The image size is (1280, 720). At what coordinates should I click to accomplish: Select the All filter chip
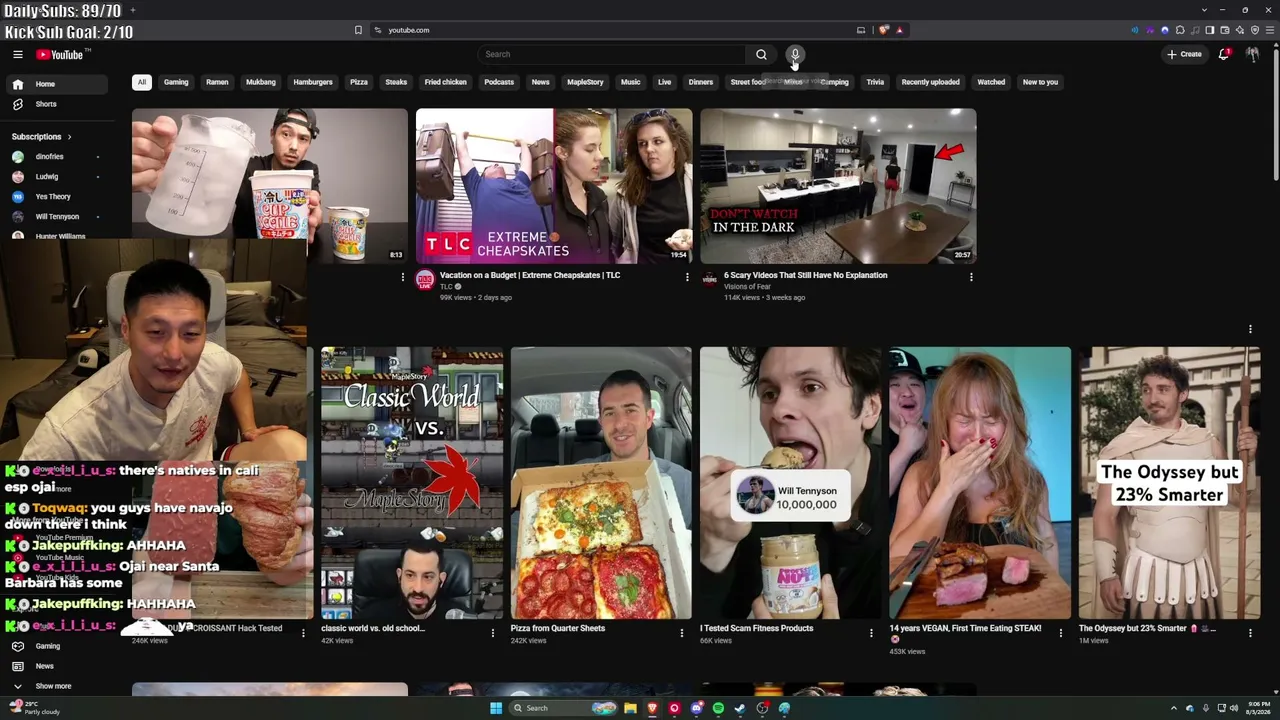pyautogui.click(x=142, y=82)
